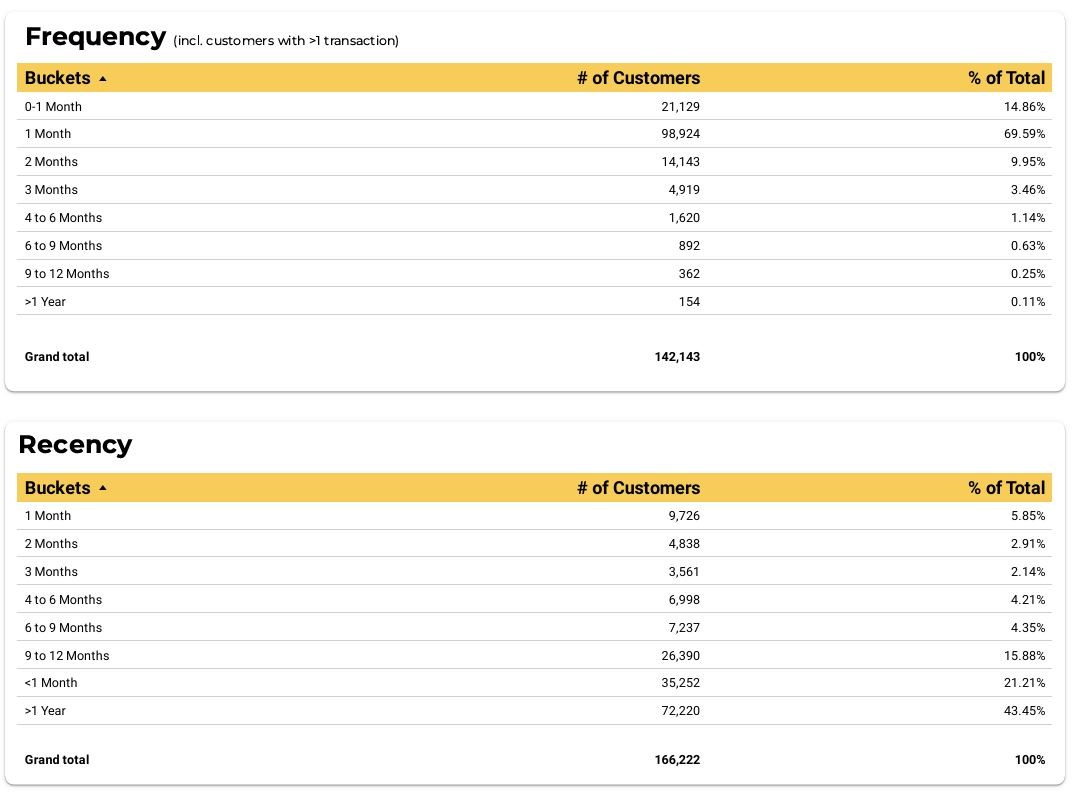Viewport: 1073px width, 795px height.
Task: Select 9 to 12 Months recency row
Action: tap(534, 655)
